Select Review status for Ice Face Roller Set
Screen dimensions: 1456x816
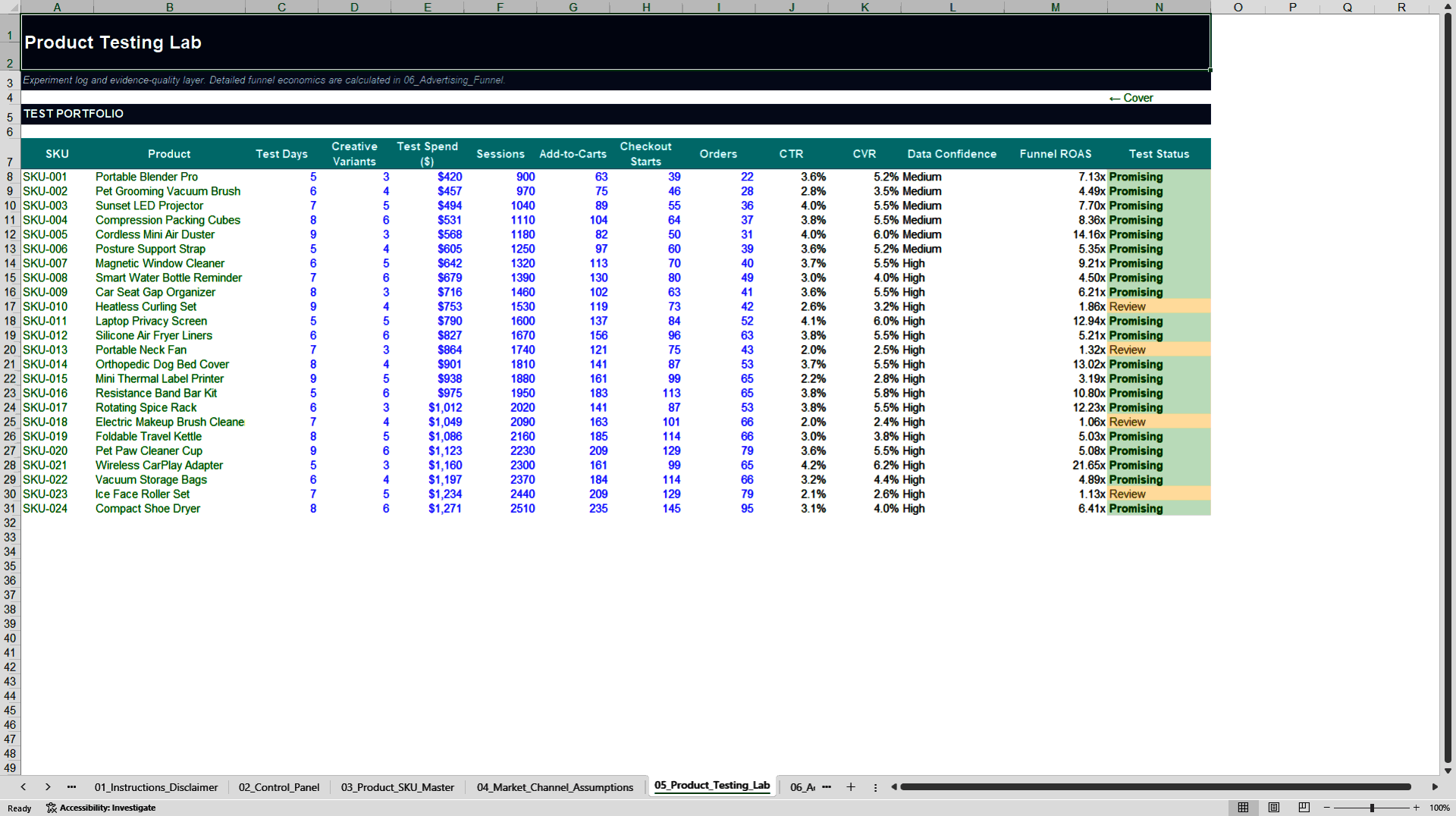(x=1159, y=494)
